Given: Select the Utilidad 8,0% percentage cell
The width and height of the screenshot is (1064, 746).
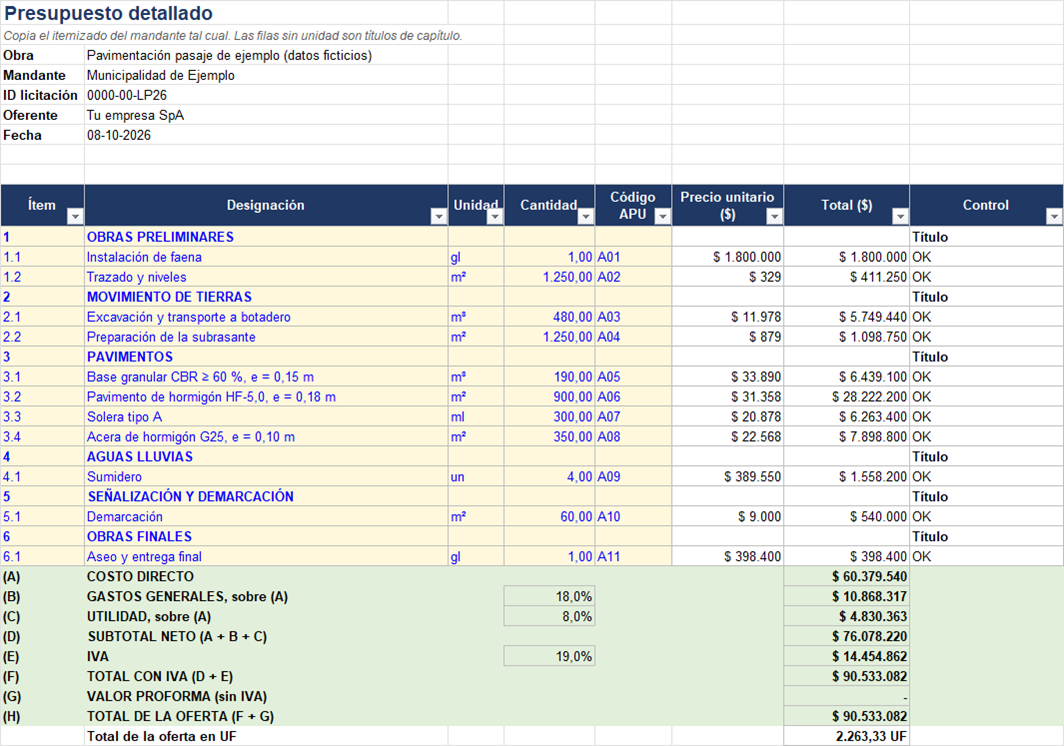Looking at the screenshot, I should coord(550,616).
